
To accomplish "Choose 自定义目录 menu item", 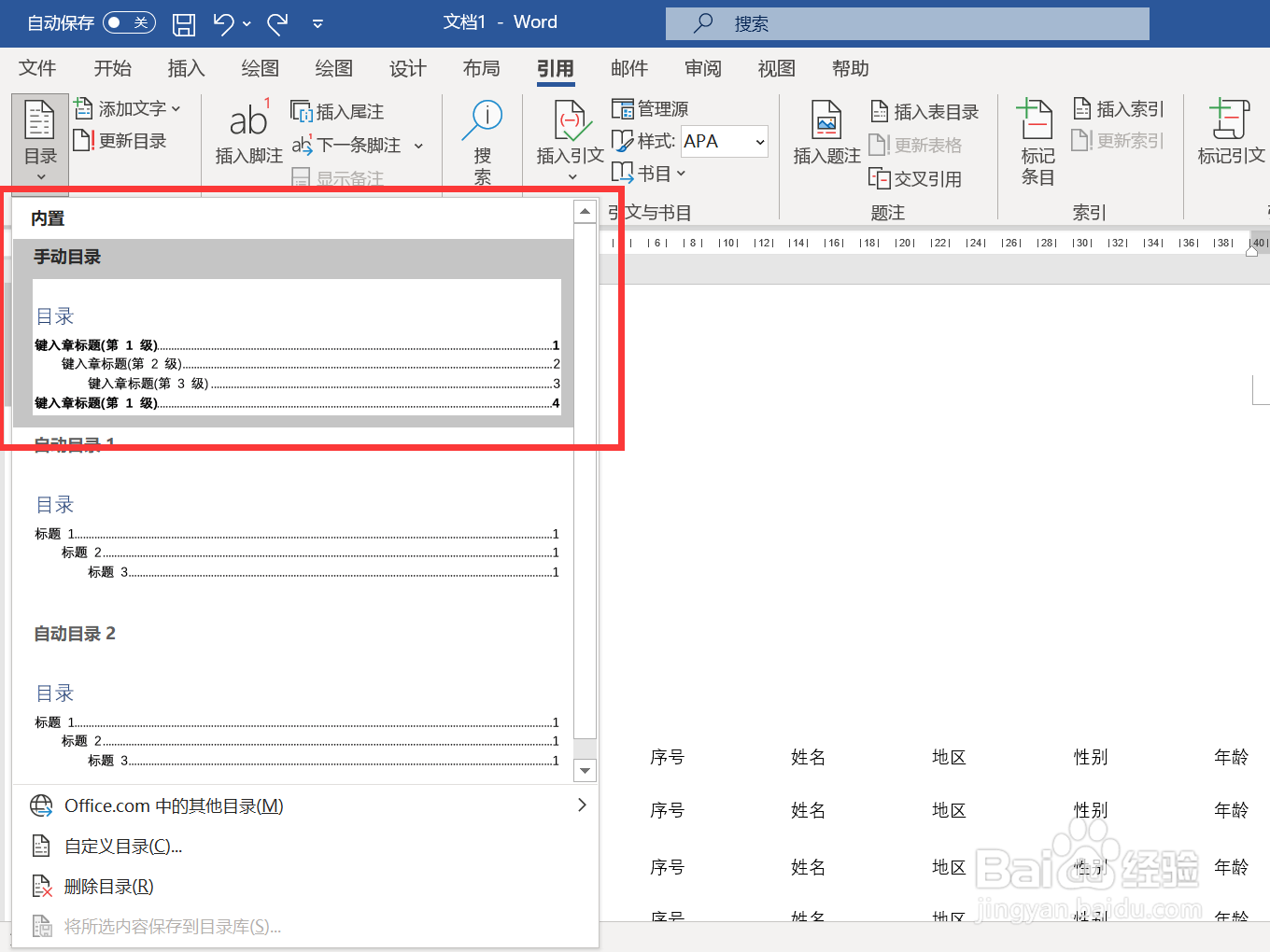I will click(305, 847).
